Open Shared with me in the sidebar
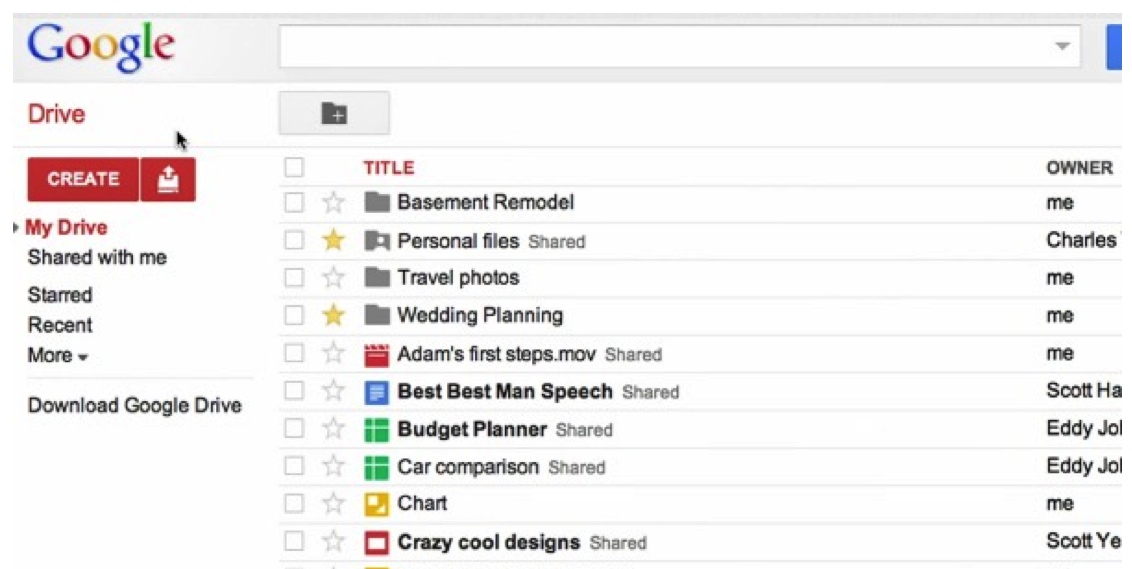 point(97,257)
